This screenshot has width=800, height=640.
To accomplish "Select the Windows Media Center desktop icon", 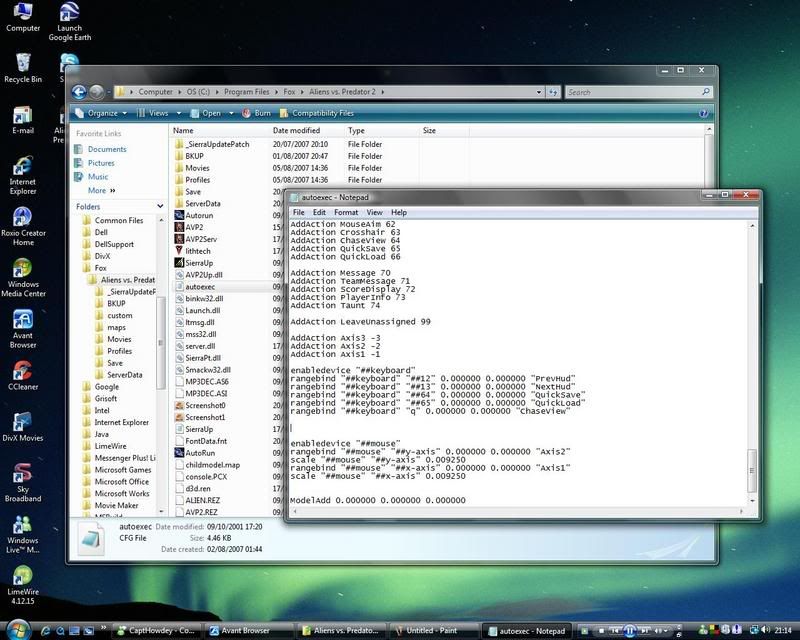I will tap(23, 278).
